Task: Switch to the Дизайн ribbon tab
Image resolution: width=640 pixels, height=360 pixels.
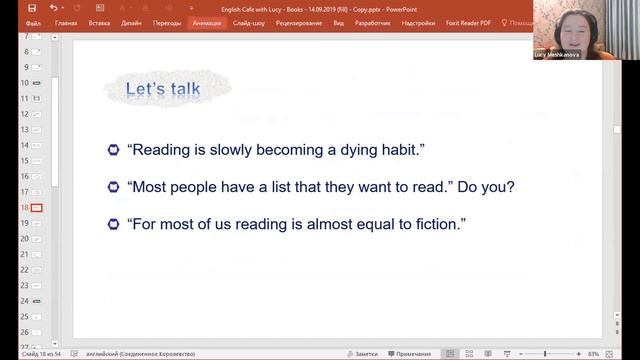Action: pyautogui.click(x=131, y=23)
